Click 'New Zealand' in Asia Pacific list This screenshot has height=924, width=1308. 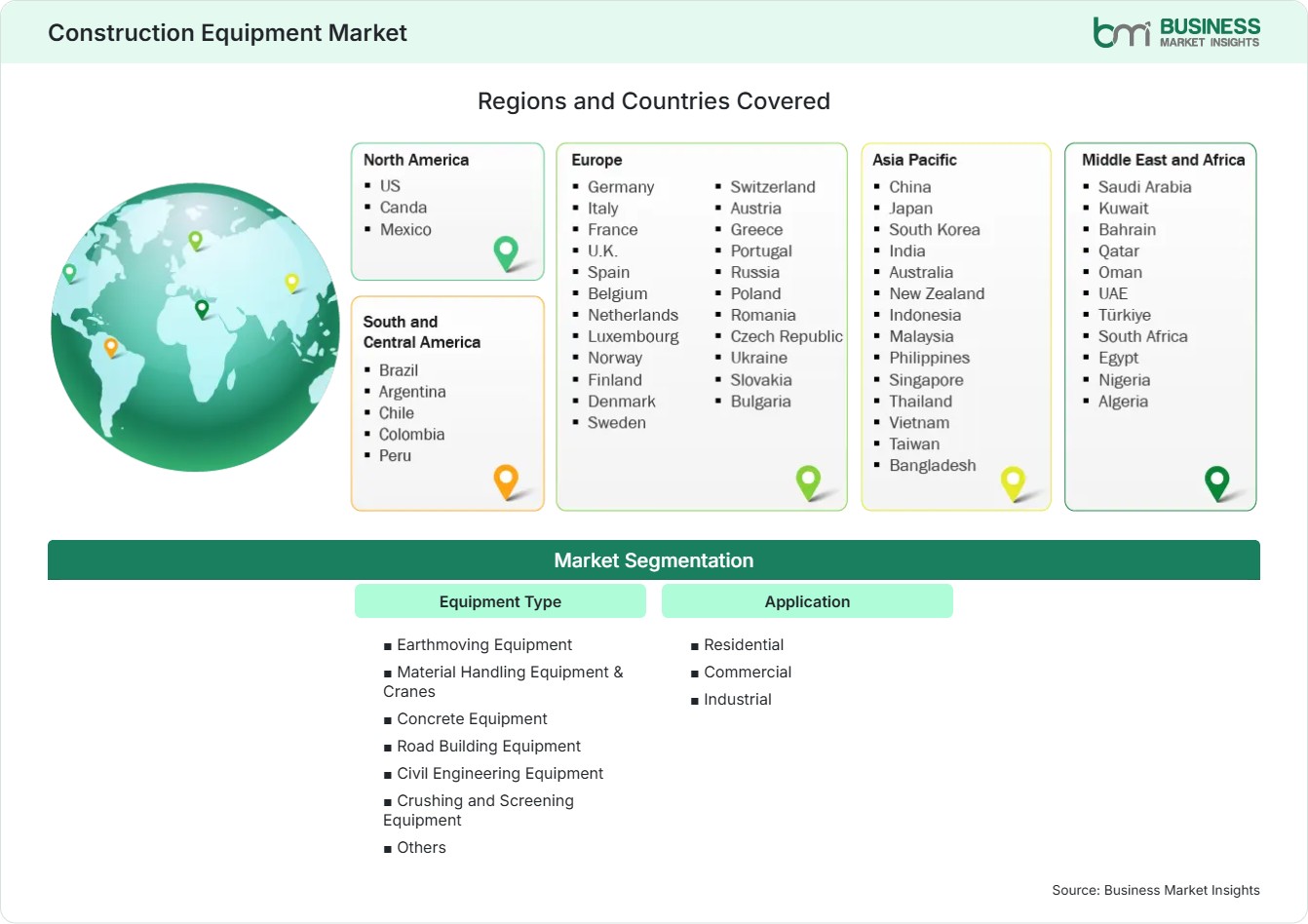[x=937, y=294]
